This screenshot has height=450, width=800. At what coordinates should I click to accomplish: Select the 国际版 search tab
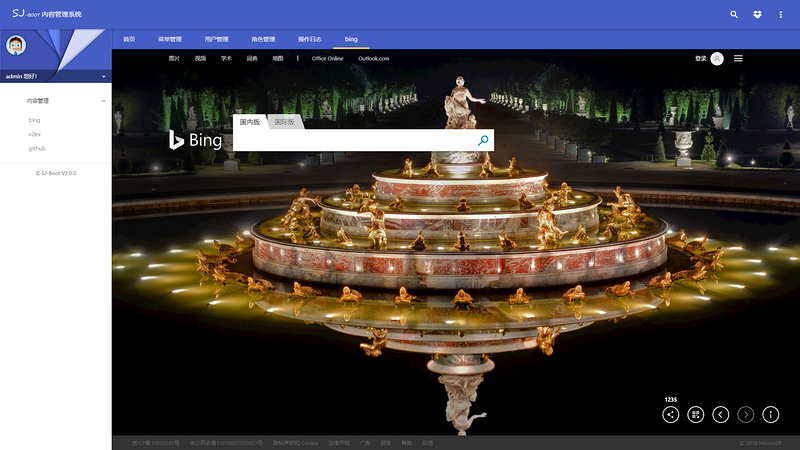(x=284, y=122)
